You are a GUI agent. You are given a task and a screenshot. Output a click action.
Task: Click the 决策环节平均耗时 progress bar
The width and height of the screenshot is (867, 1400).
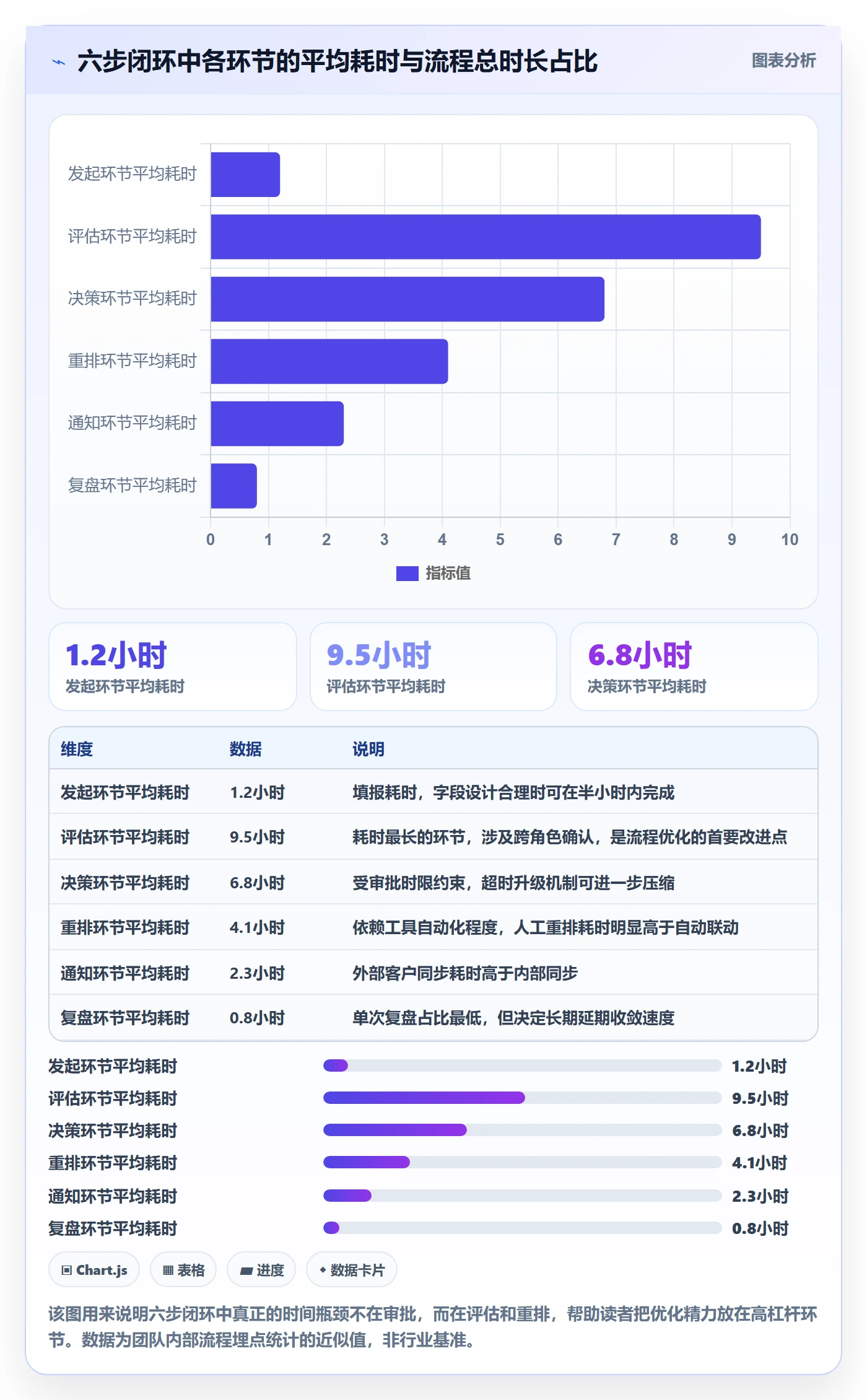coord(522,1130)
